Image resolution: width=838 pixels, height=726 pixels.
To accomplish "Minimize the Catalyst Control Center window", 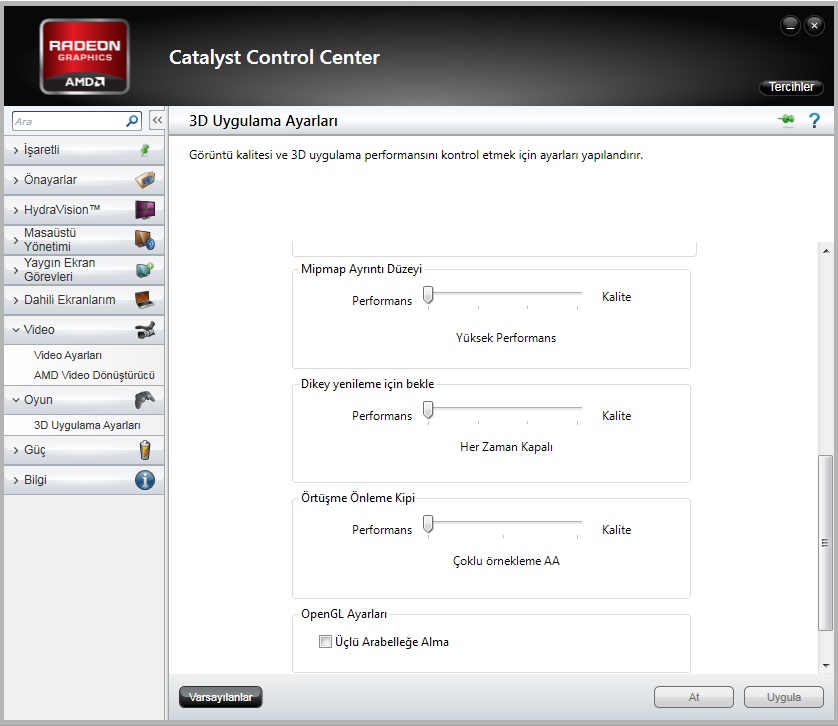I will click(x=790, y=25).
